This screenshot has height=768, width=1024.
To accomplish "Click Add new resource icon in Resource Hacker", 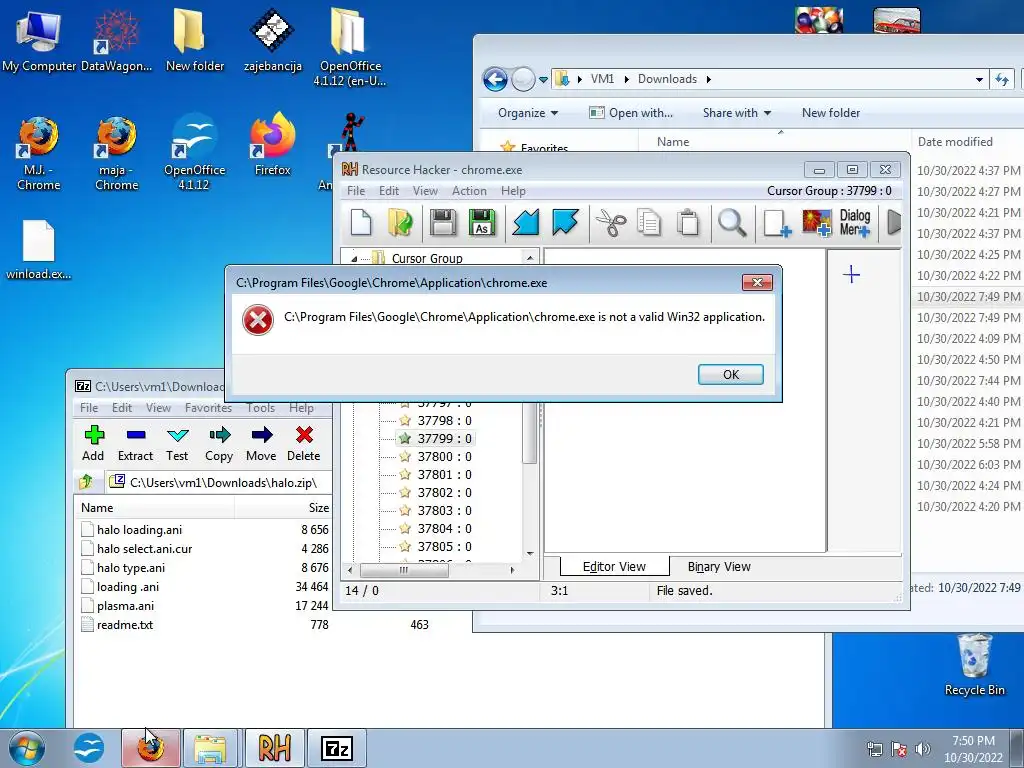I will (776, 222).
